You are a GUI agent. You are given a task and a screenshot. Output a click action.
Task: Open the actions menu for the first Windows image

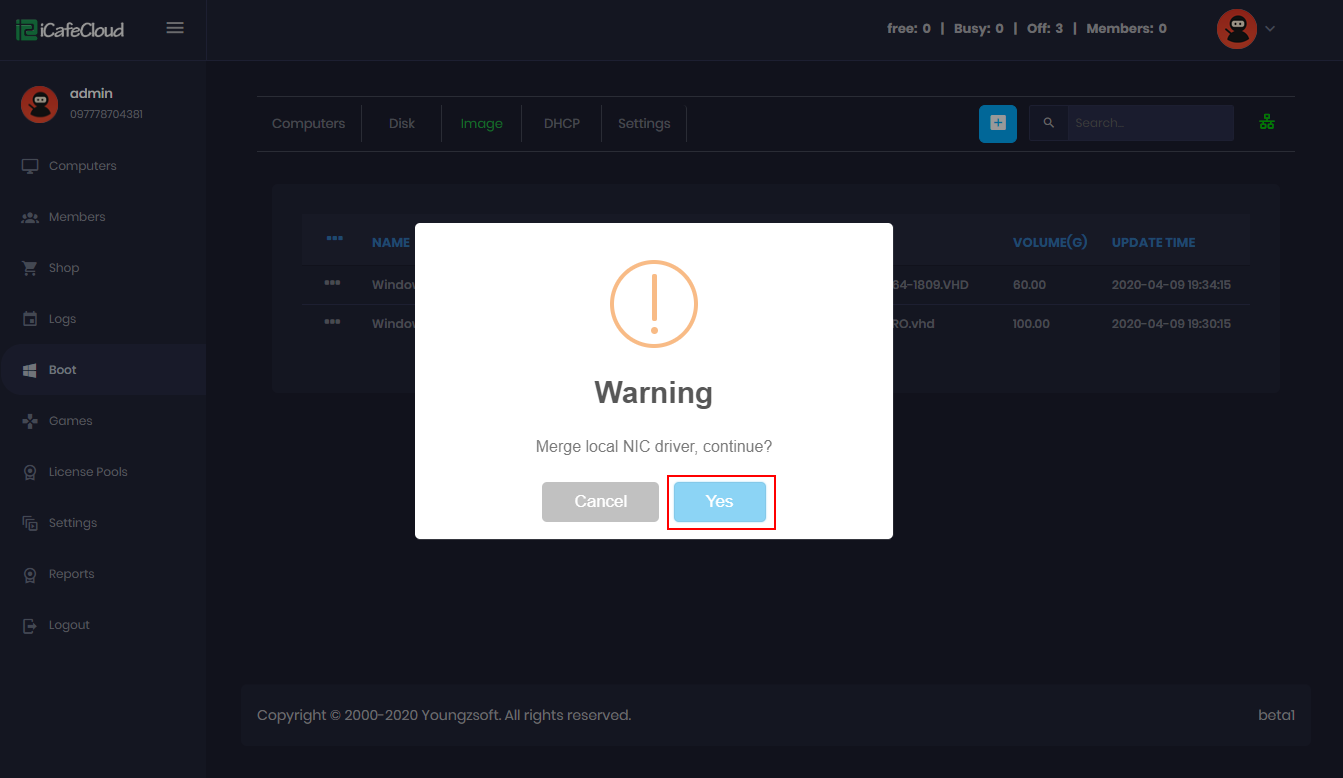pyautogui.click(x=334, y=284)
